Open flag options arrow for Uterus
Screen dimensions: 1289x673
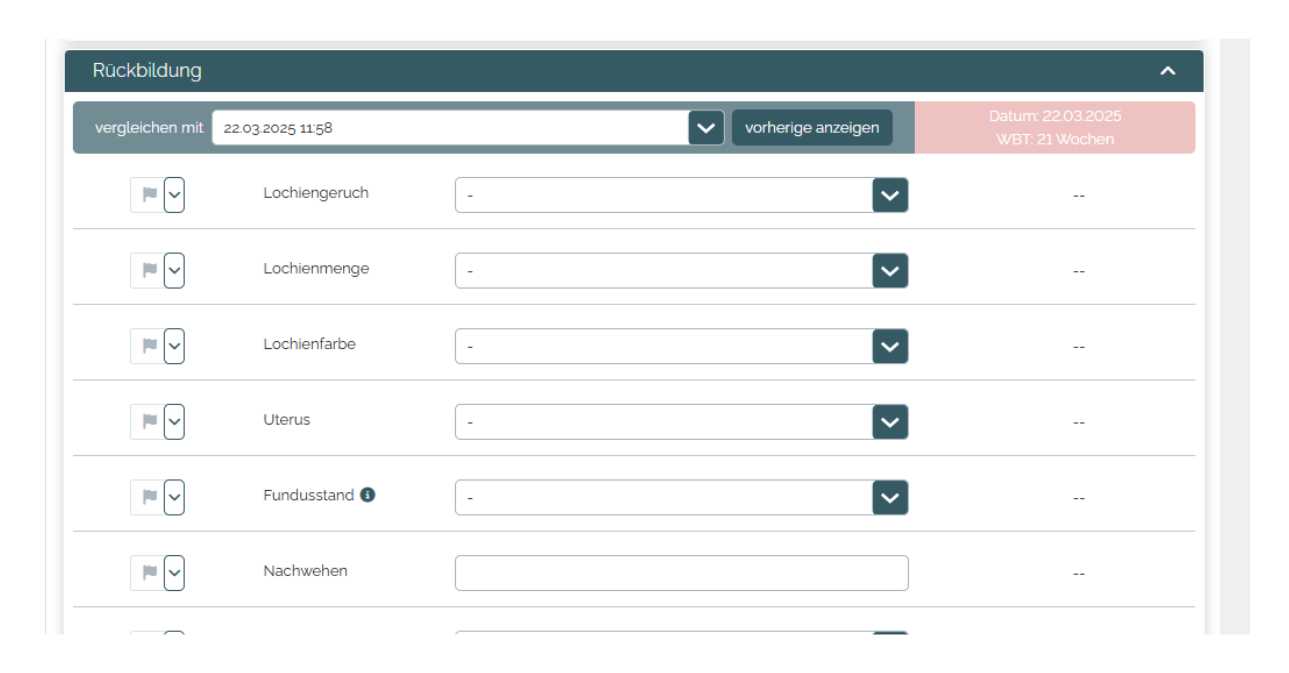pyautogui.click(x=175, y=421)
